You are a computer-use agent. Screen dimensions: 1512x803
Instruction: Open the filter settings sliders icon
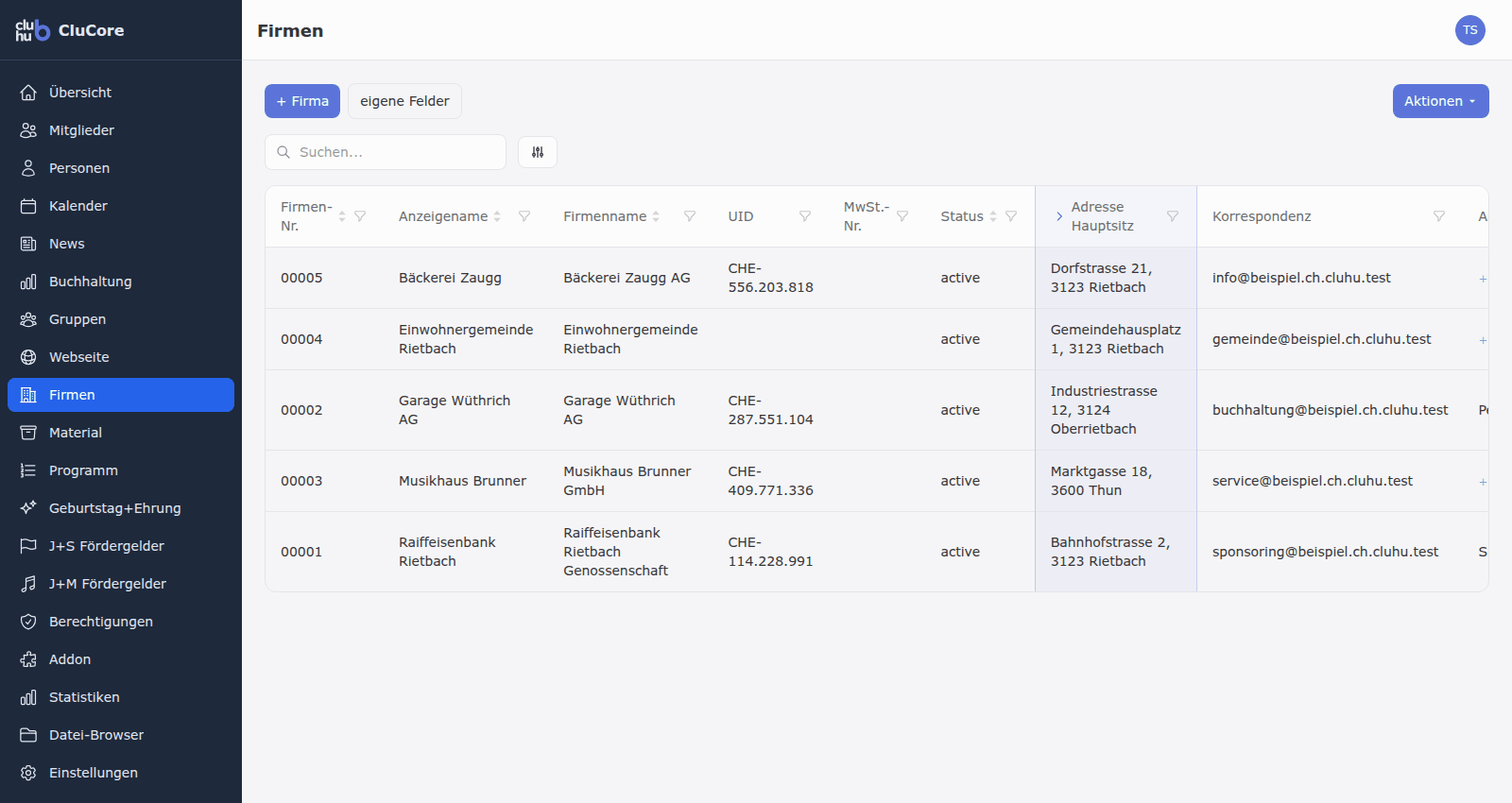click(538, 152)
